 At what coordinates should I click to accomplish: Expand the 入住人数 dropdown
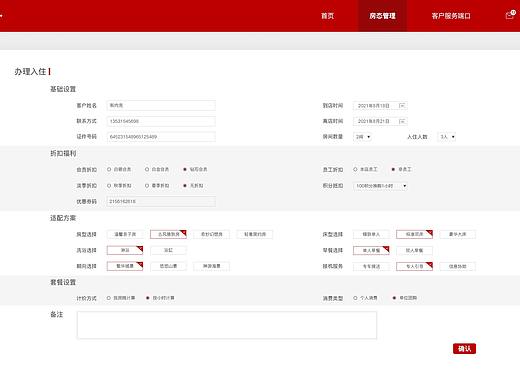click(x=447, y=137)
